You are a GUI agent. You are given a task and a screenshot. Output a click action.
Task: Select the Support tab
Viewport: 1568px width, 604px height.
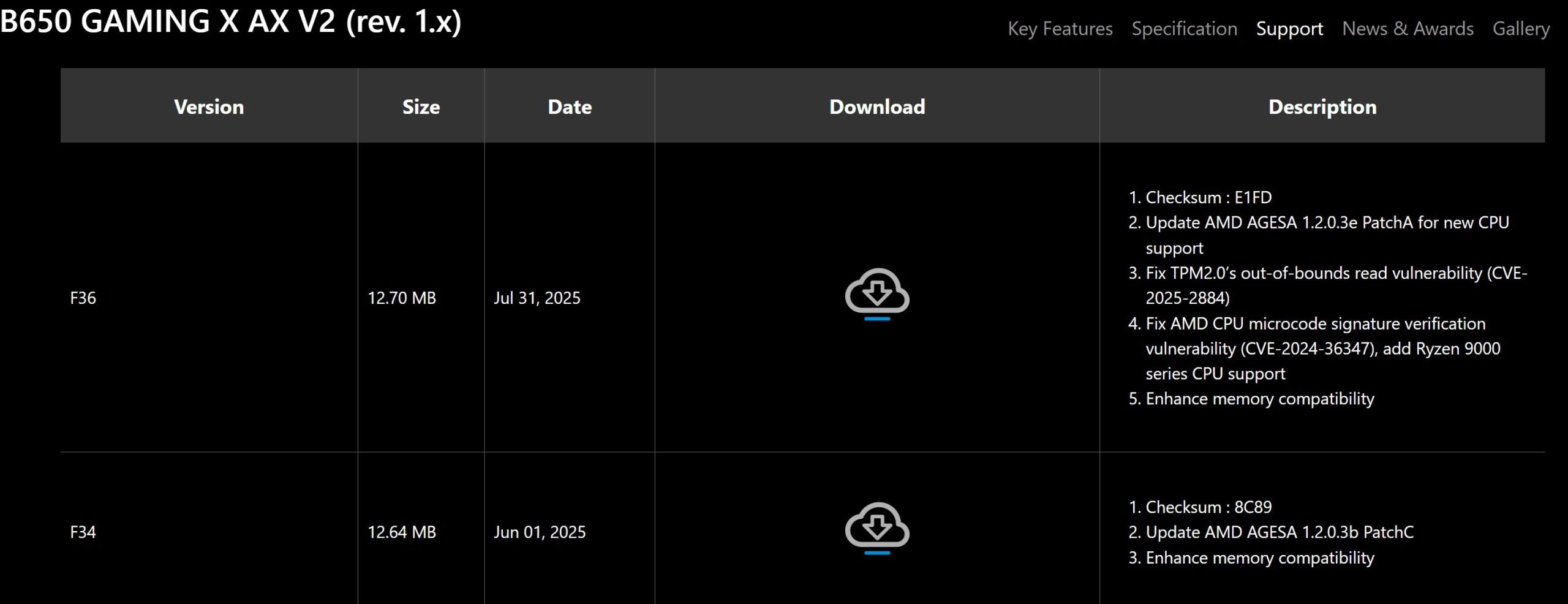(1289, 29)
